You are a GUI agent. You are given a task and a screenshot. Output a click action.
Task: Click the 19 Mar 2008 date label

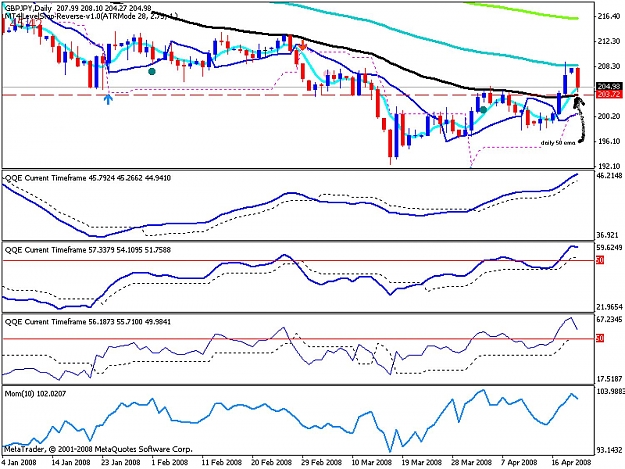(x=422, y=462)
